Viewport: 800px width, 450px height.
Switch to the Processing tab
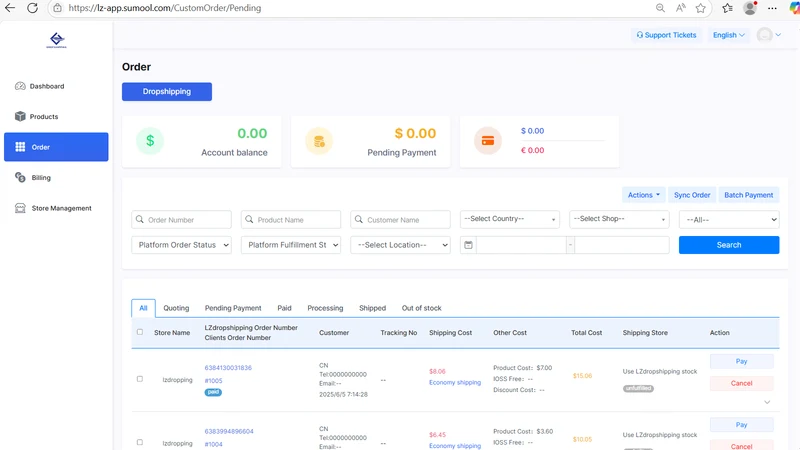(x=325, y=308)
